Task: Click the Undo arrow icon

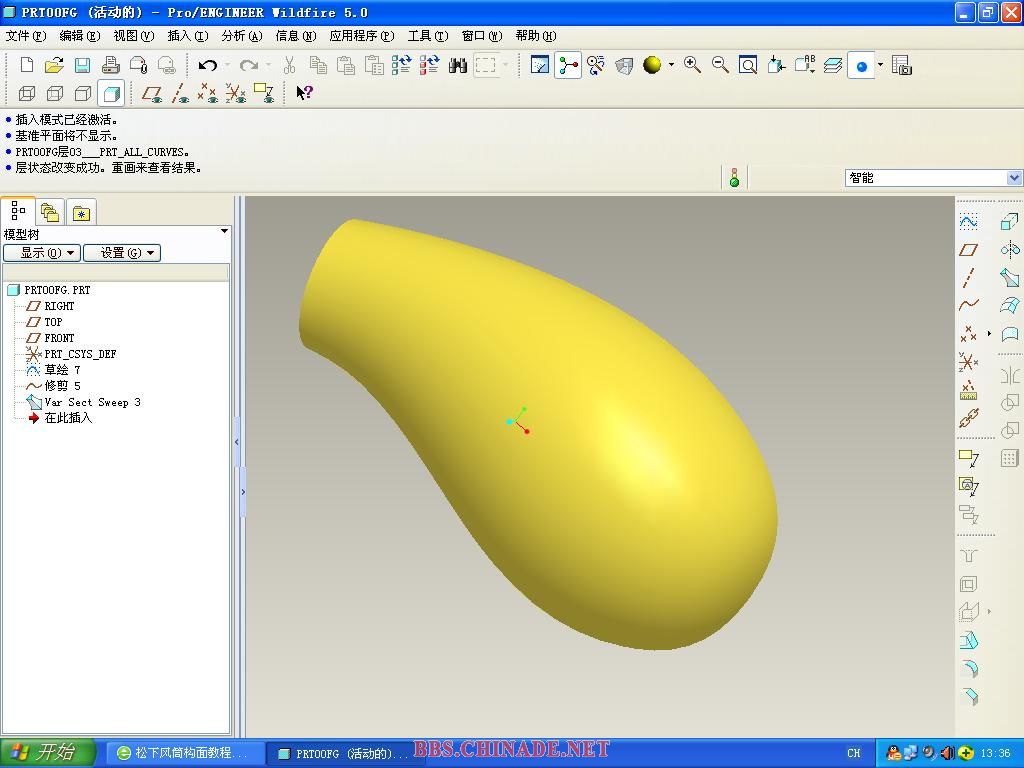Action: point(207,66)
